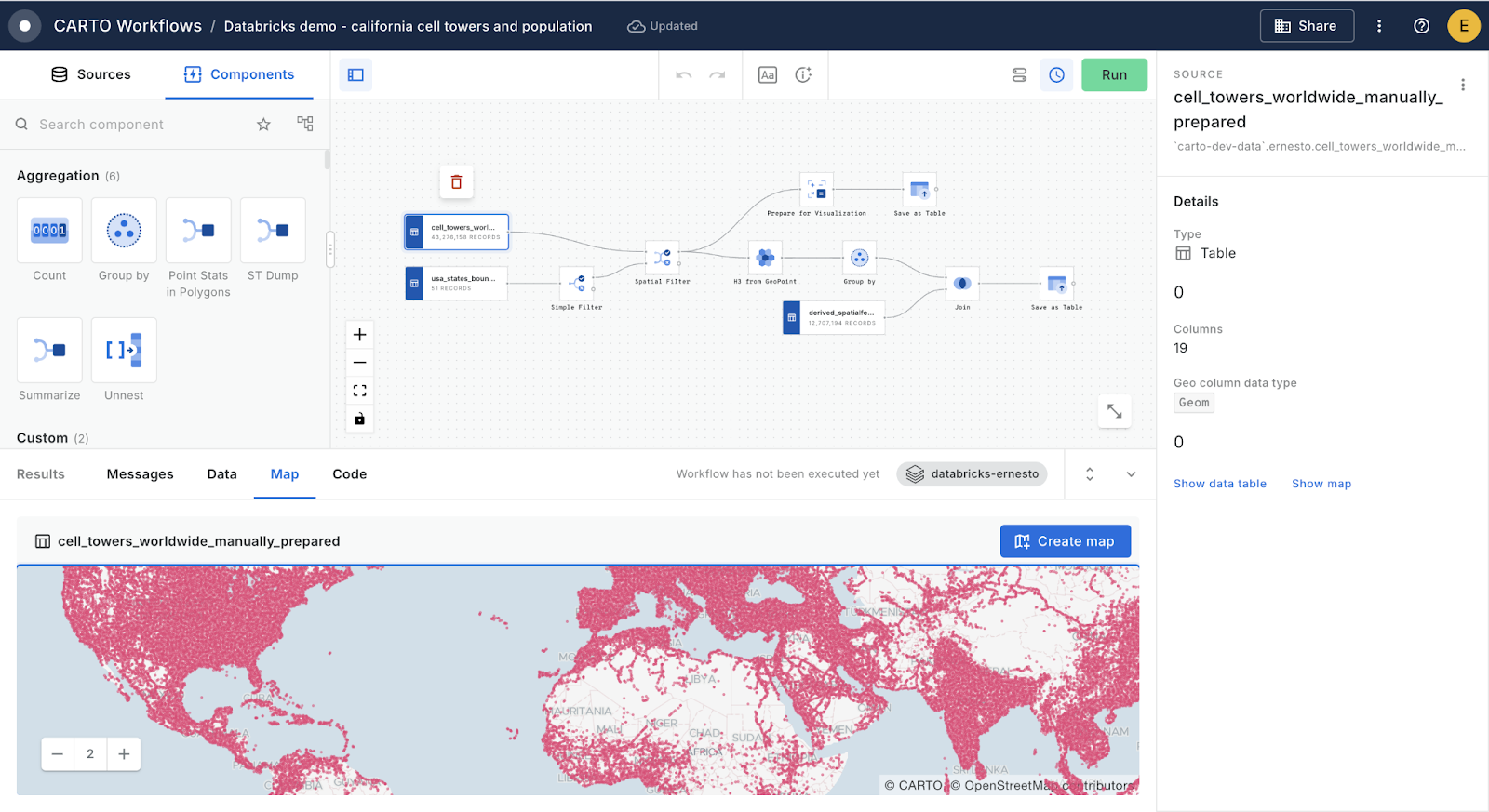
Task: Select the Group by aggregation component
Action: pyautogui.click(x=124, y=231)
